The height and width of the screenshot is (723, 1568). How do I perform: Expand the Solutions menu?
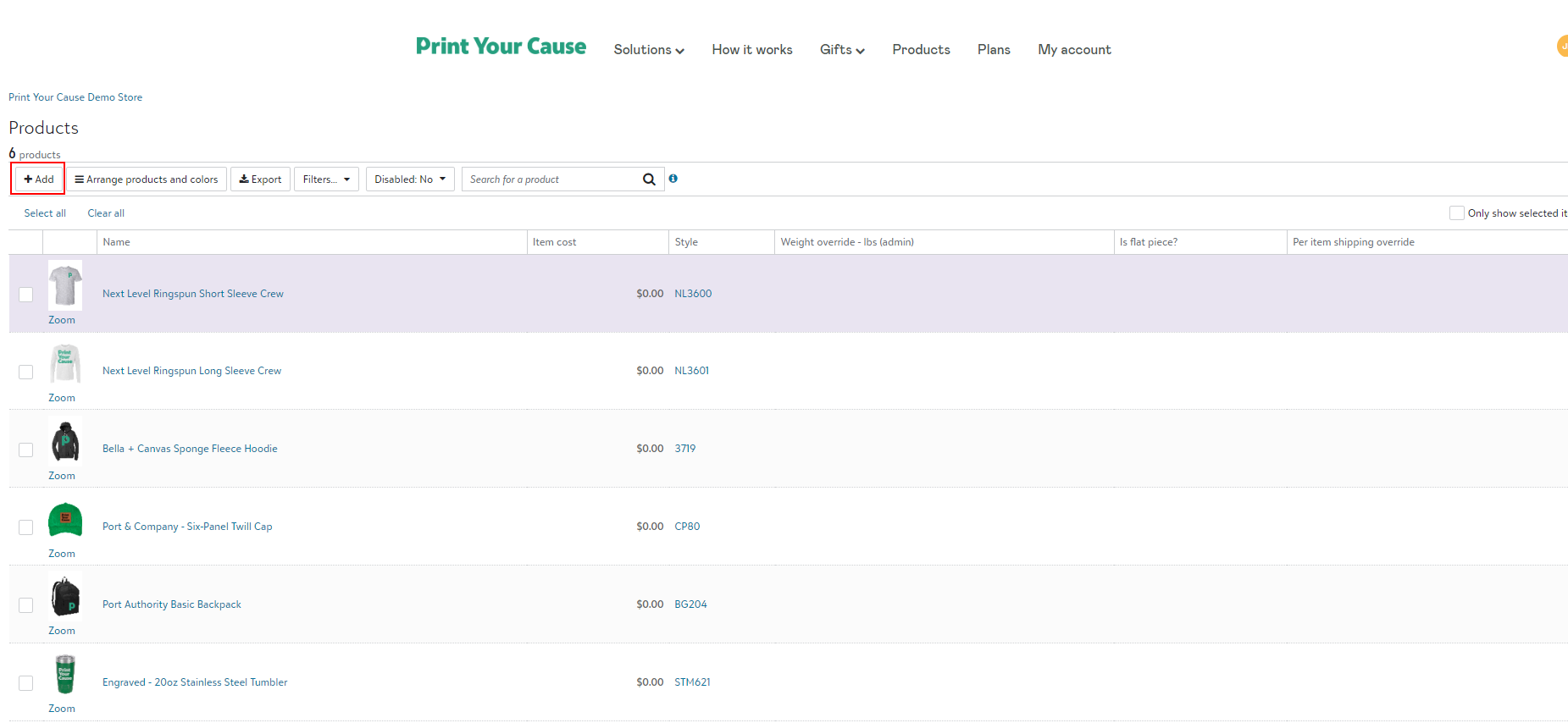pos(649,50)
